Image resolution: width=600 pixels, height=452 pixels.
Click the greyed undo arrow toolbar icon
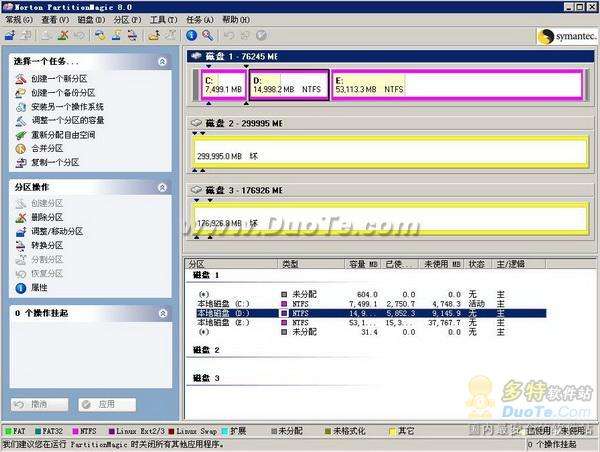pos(229,35)
